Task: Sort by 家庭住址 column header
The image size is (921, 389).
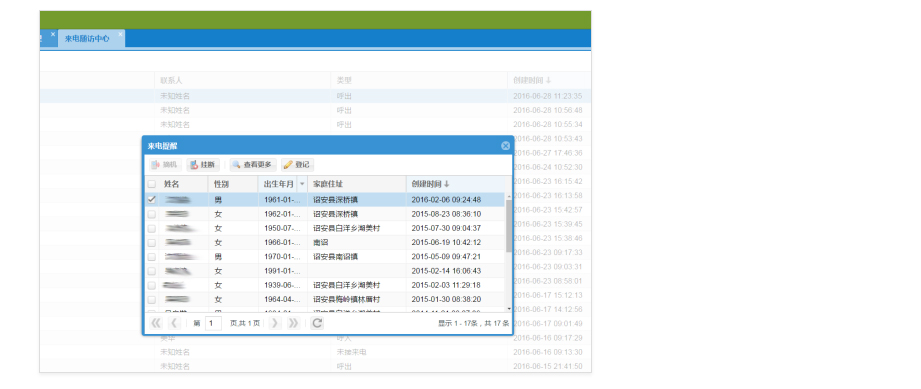Action: [x=357, y=184]
